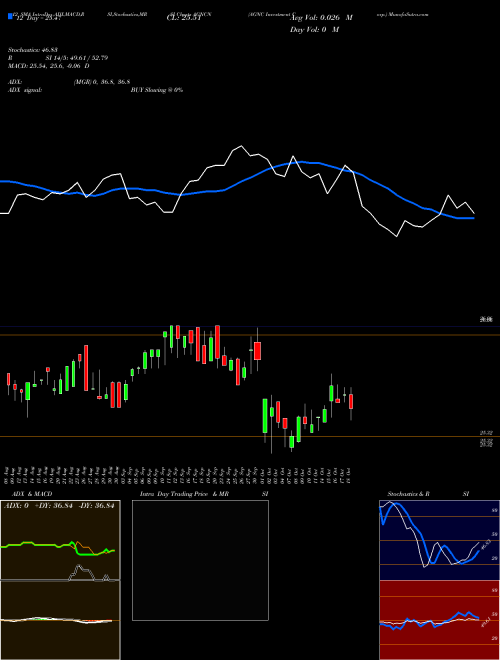
Task: Click the 'CL: 25.51' closing price text
Action: (x=184, y=18)
